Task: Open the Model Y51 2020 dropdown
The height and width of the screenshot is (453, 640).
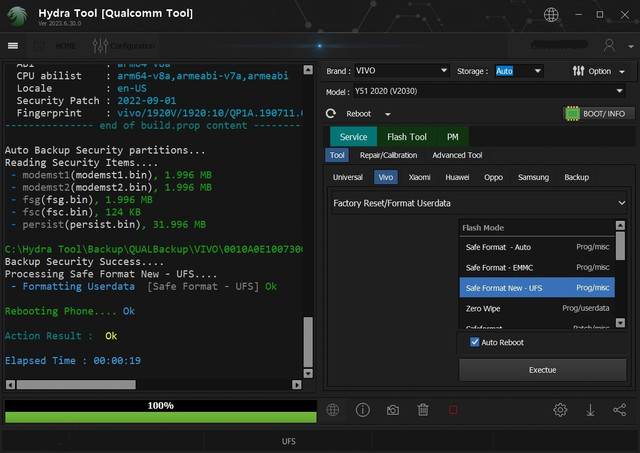Action: (x=489, y=91)
